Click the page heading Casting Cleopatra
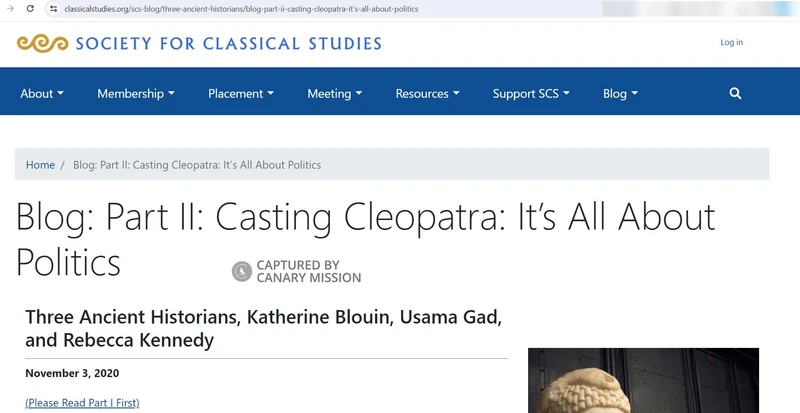Image resolution: width=800 pixels, height=413 pixels. [x=365, y=239]
